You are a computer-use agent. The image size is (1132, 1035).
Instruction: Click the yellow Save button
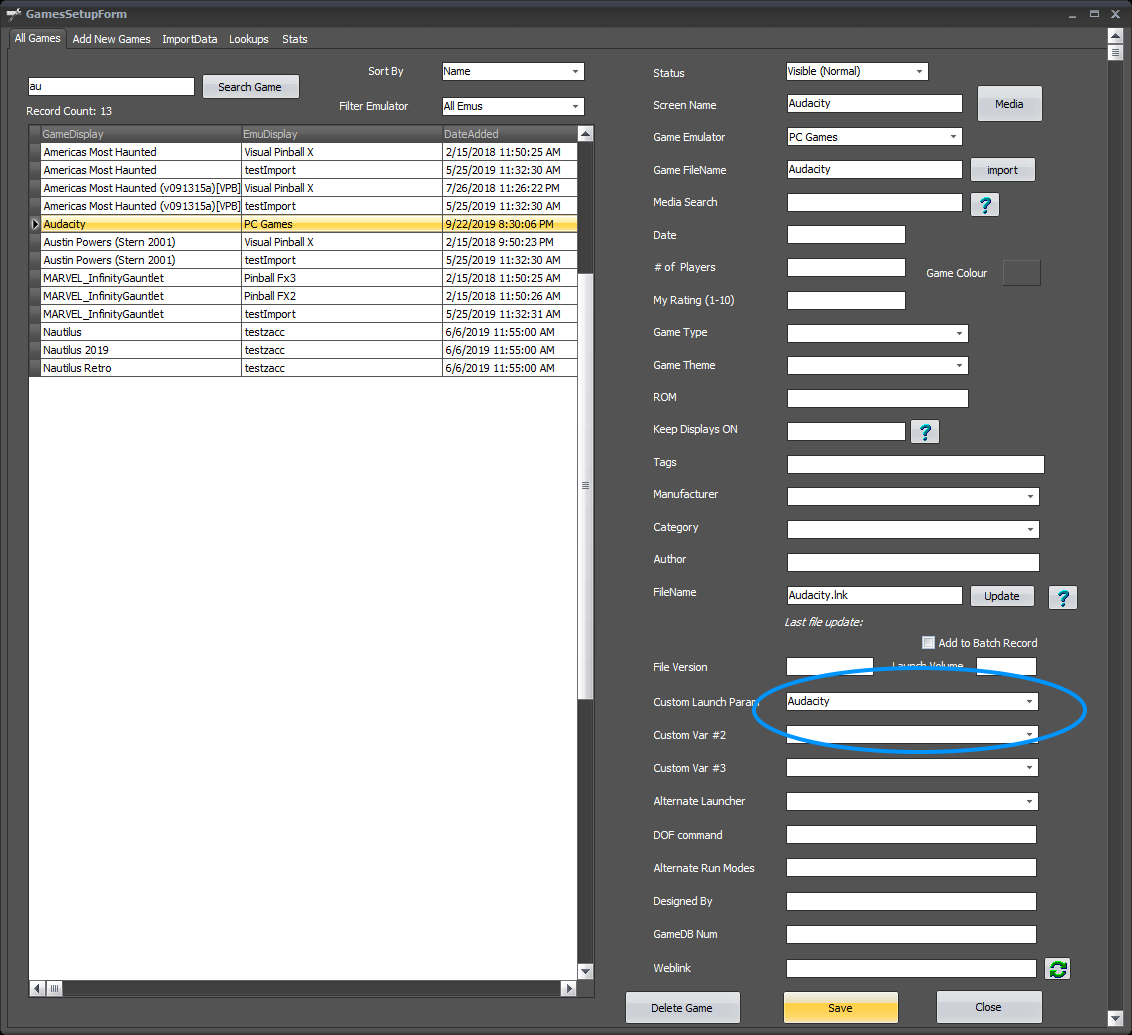840,1007
